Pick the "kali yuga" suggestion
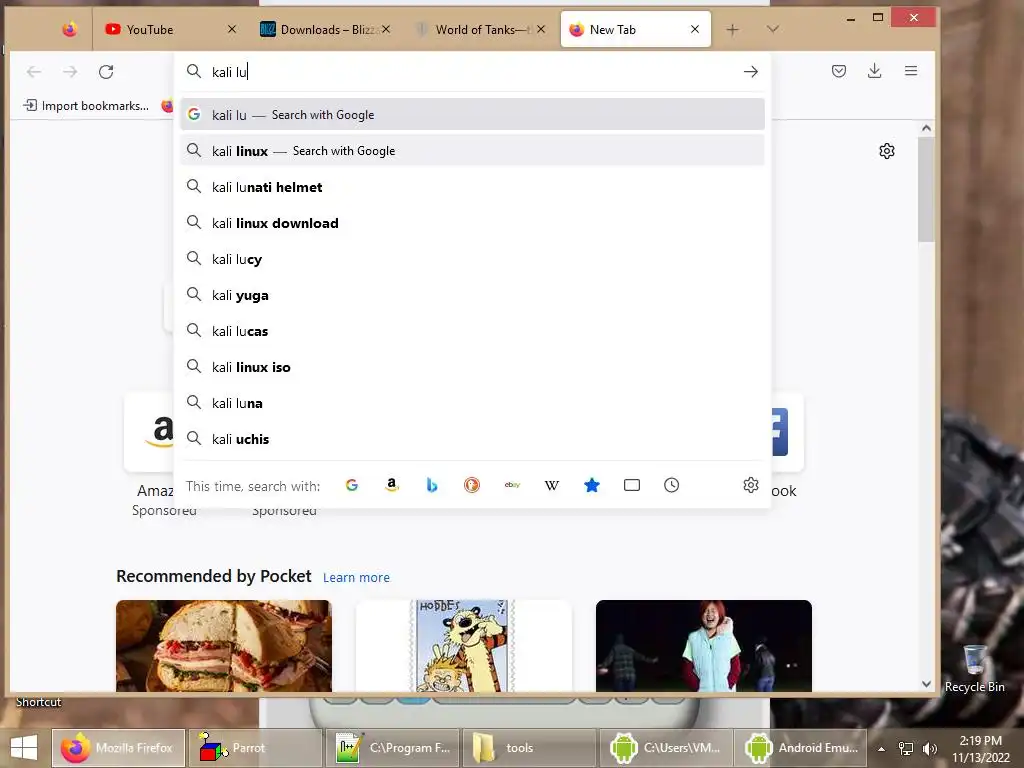The height and width of the screenshot is (768, 1024). tap(472, 295)
